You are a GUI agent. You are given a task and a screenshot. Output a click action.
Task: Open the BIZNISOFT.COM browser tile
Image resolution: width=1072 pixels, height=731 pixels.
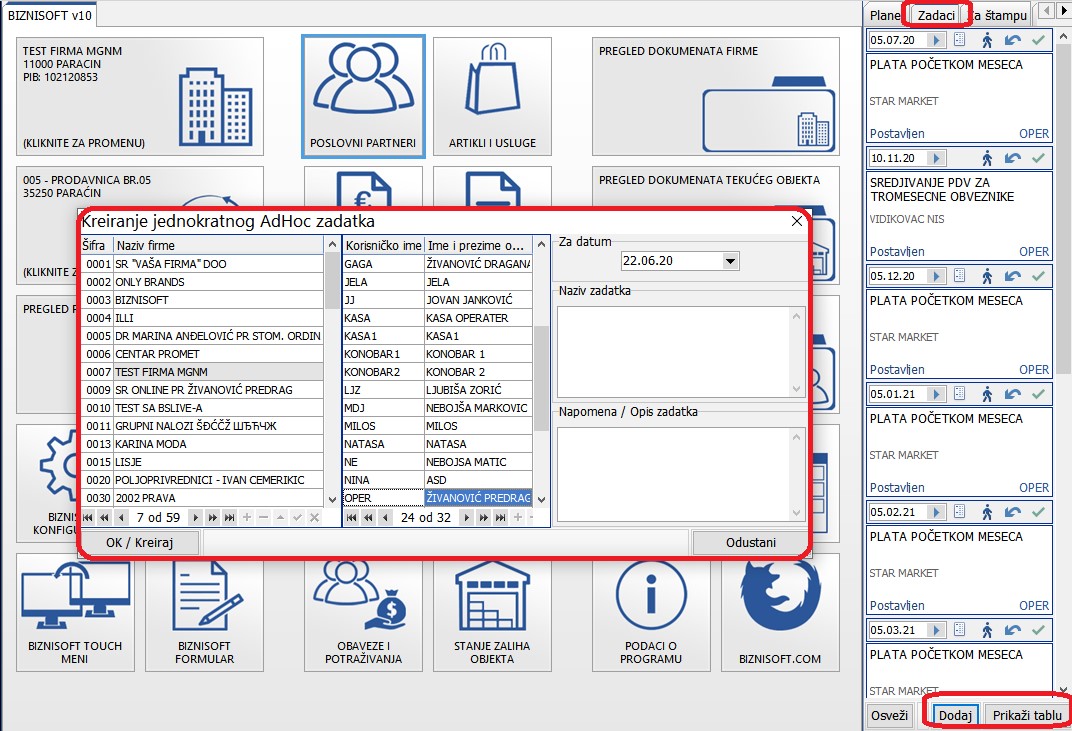point(780,612)
